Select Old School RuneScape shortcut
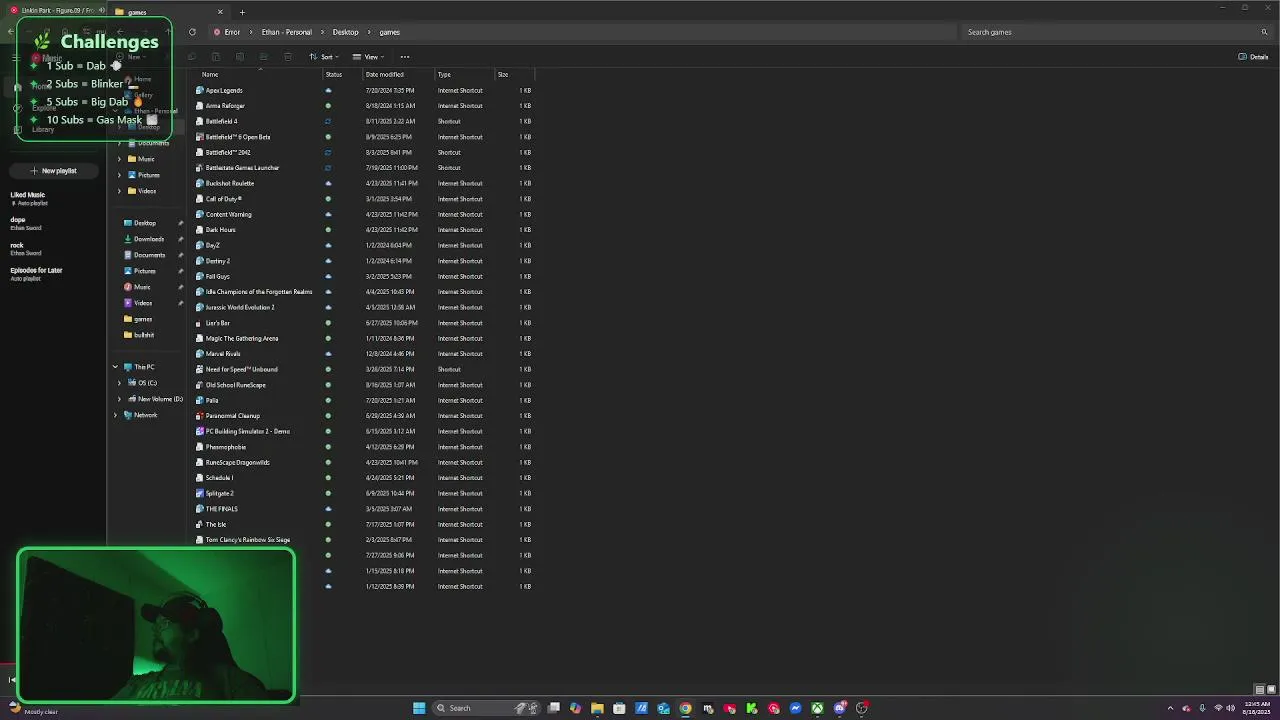The height and width of the screenshot is (720, 1280). 235,385
